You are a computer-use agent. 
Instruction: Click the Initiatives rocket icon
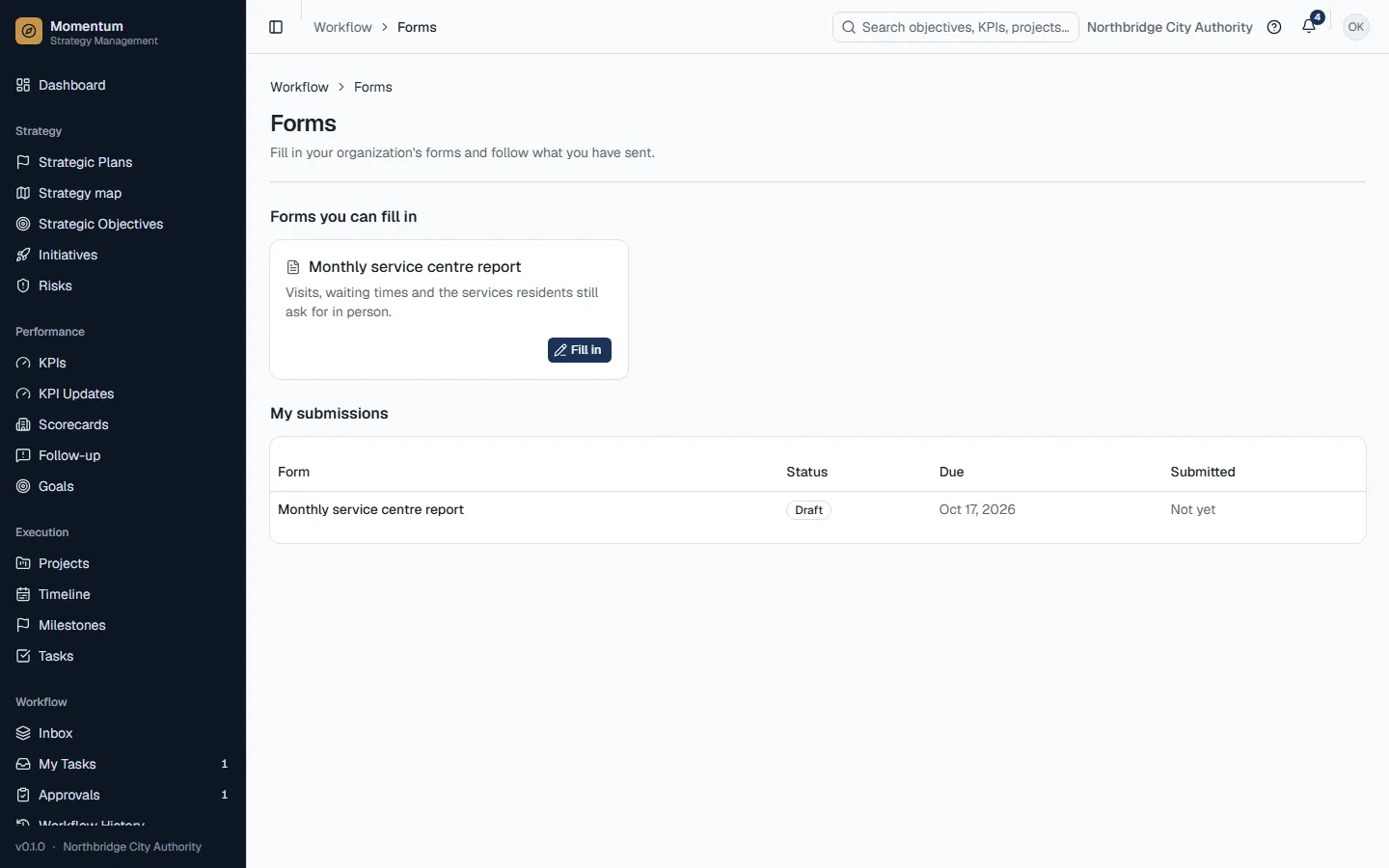[x=23, y=255]
